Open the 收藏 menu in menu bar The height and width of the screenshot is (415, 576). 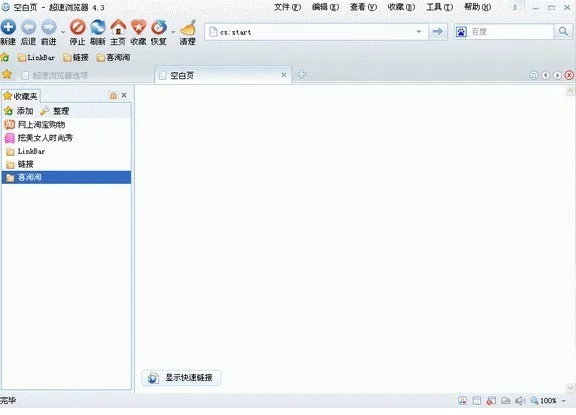(402, 7)
